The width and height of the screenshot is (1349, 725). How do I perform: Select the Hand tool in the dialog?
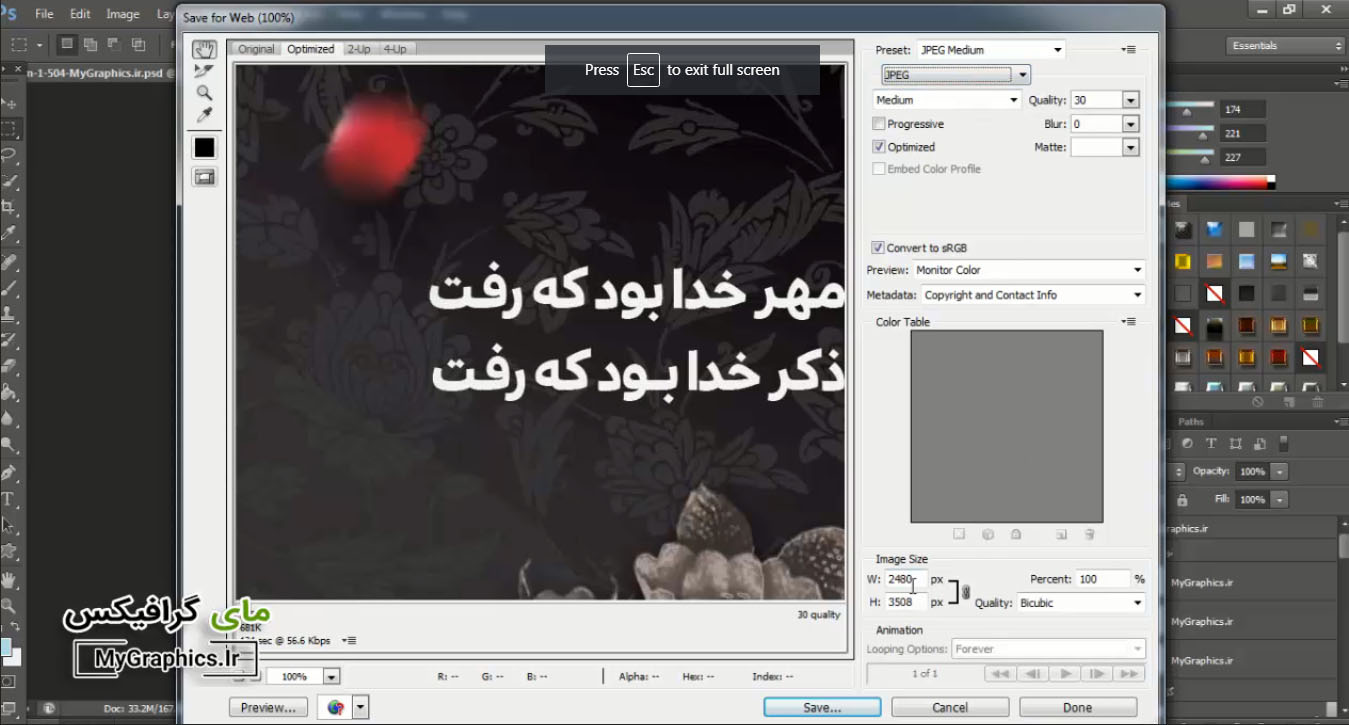204,49
